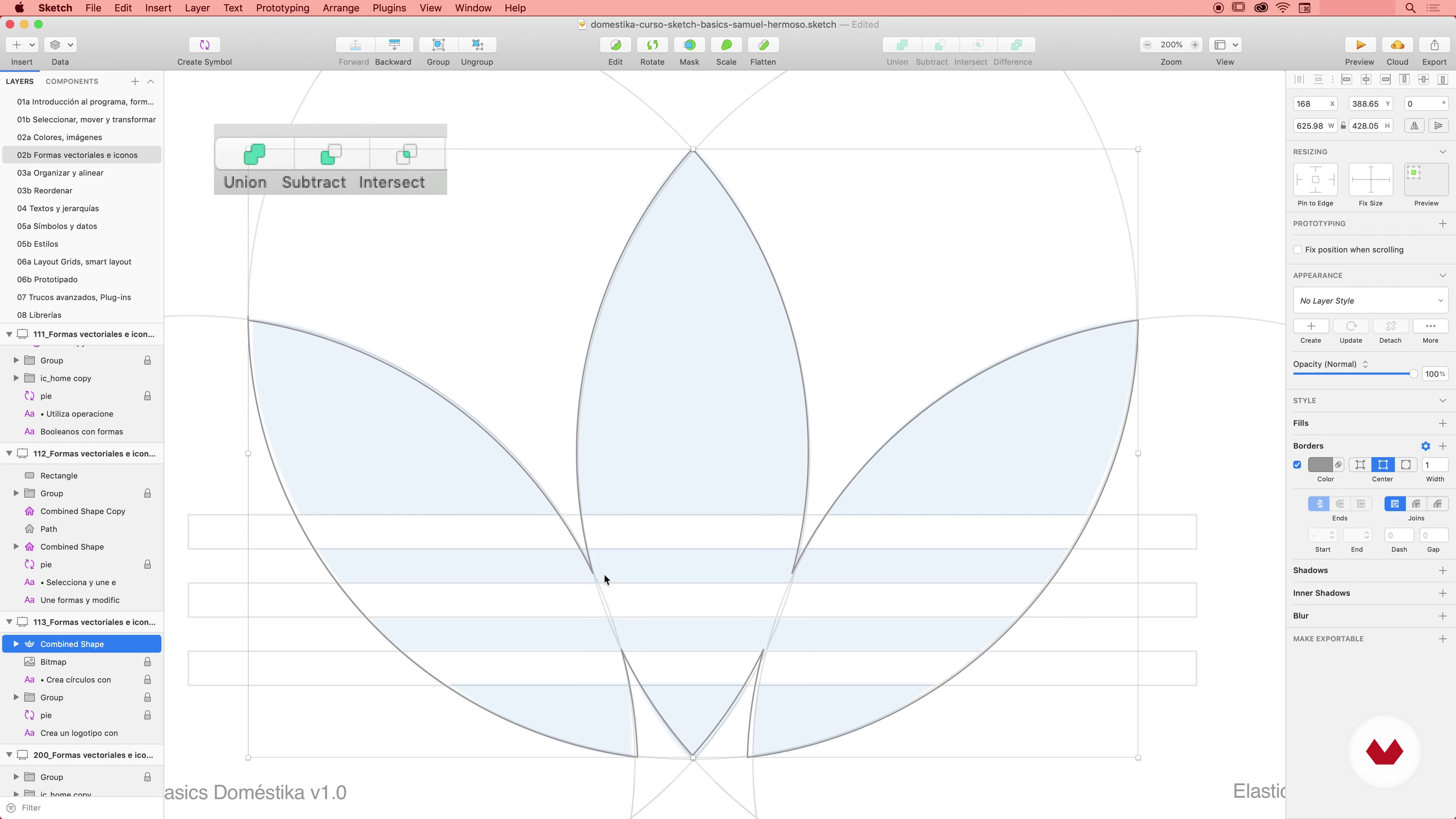Click the Export share icon
The image size is (1456, 819).
(1434, 45)
